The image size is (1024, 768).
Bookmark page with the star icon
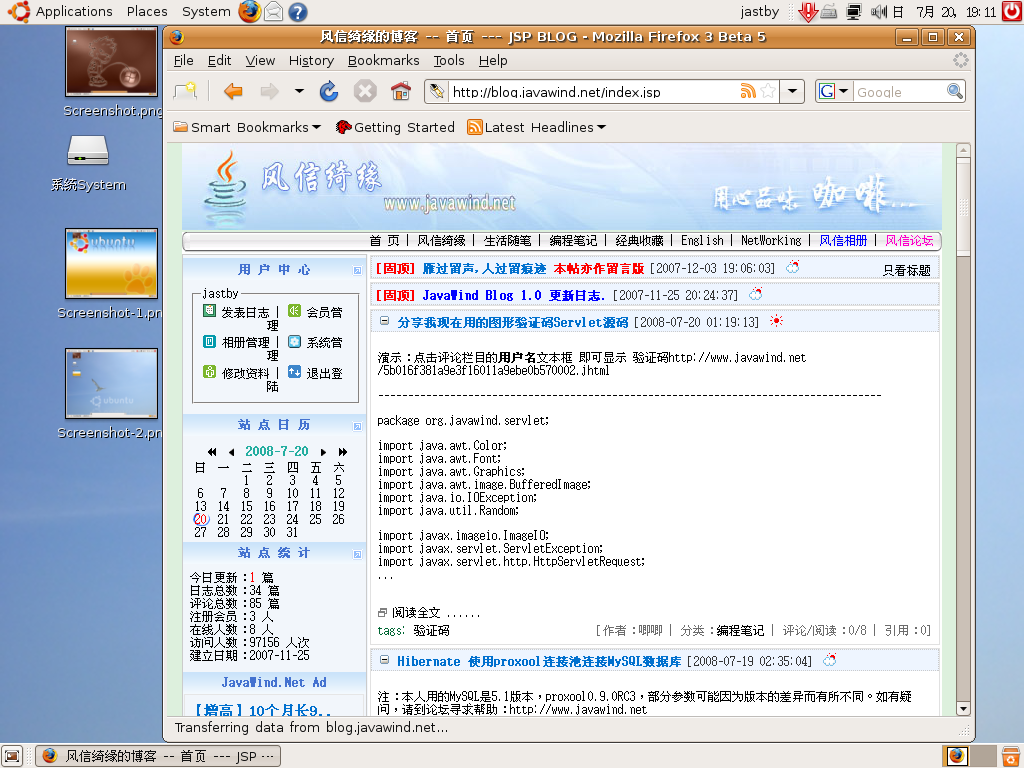coord(768,92)
